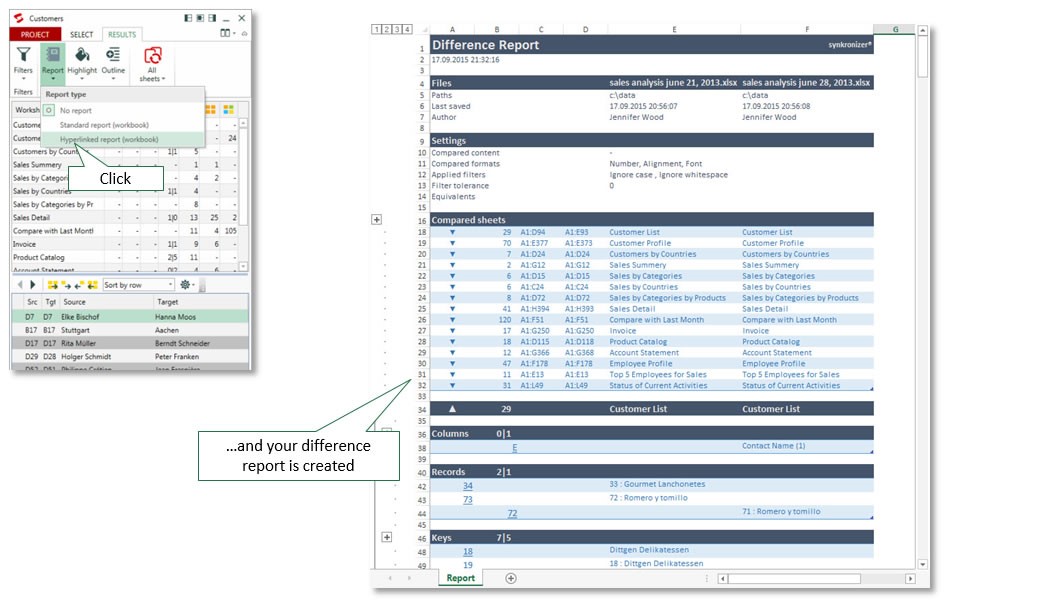Show outline level 4 in the report

pyautogui.click(x=407, y=29)
